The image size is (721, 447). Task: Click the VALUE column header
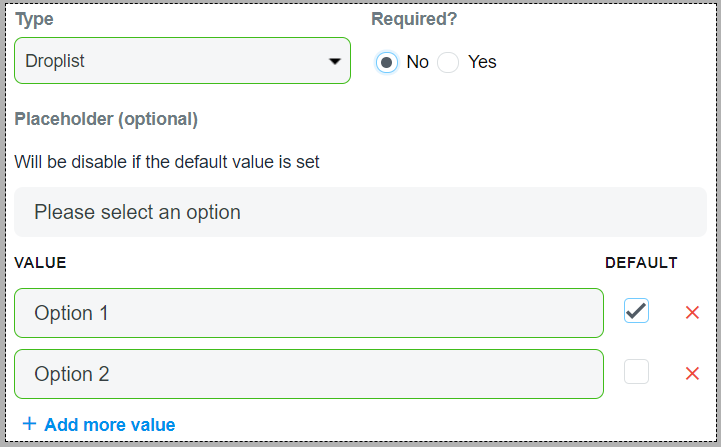point(40,263)
